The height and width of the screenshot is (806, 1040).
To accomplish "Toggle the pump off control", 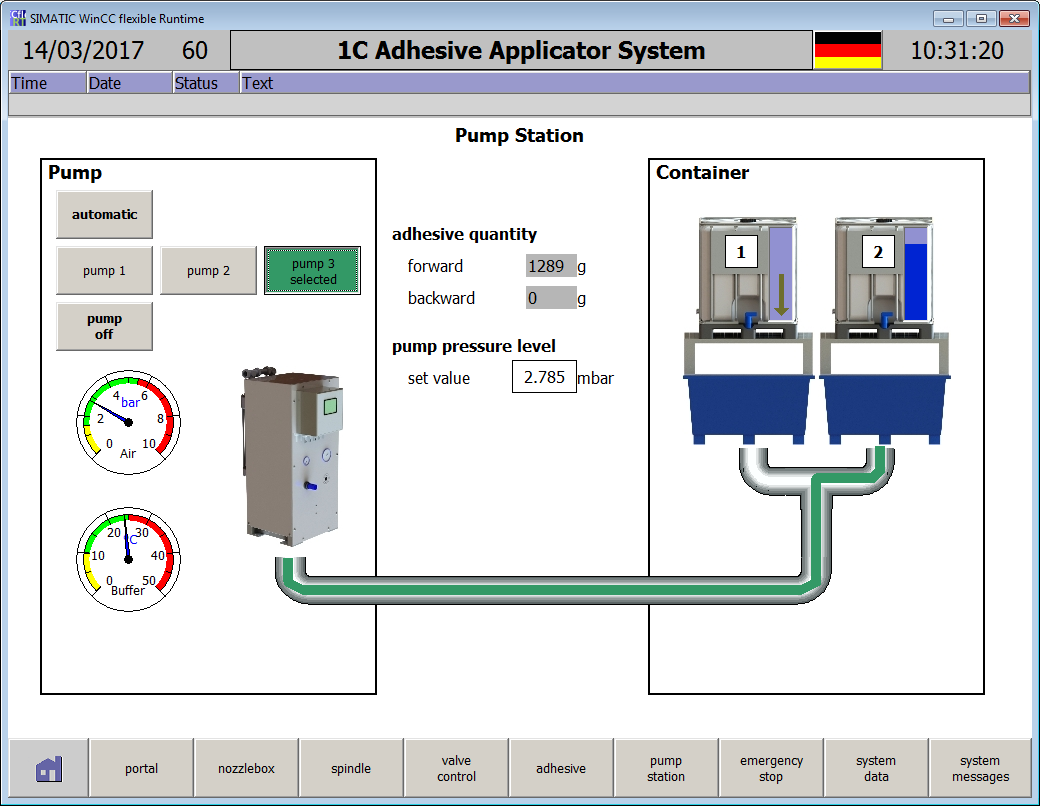I will (x=104, y=326).
